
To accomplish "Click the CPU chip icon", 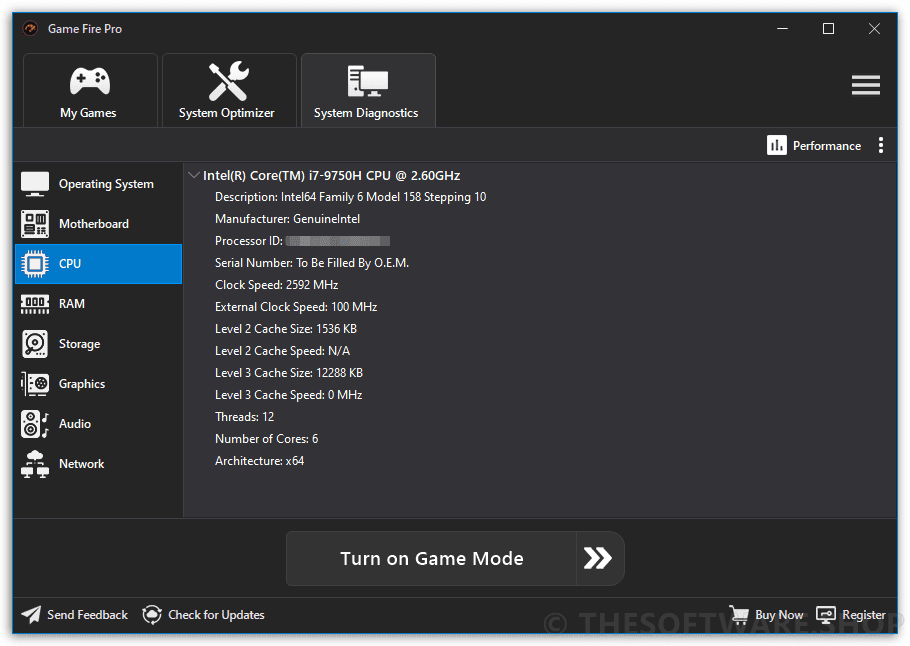I will tap(35, 264).
